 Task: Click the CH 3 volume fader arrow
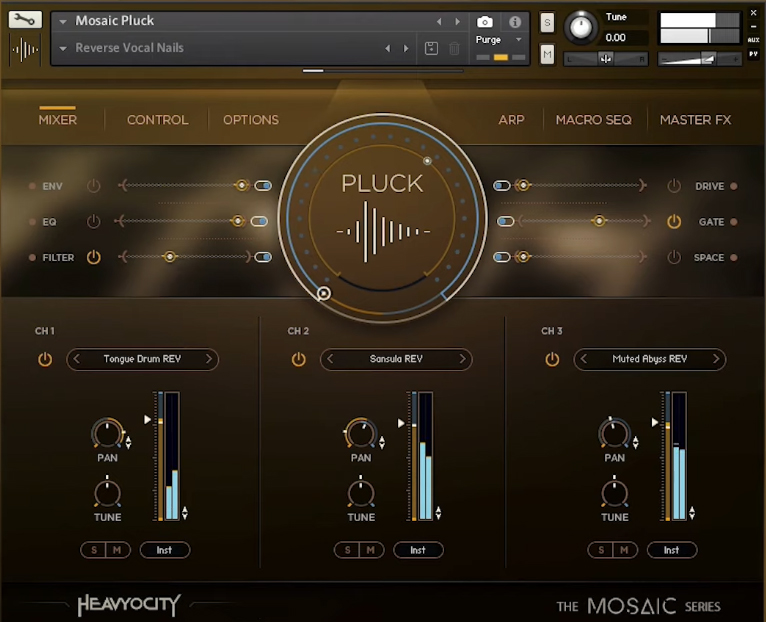[x=655, y=422]
